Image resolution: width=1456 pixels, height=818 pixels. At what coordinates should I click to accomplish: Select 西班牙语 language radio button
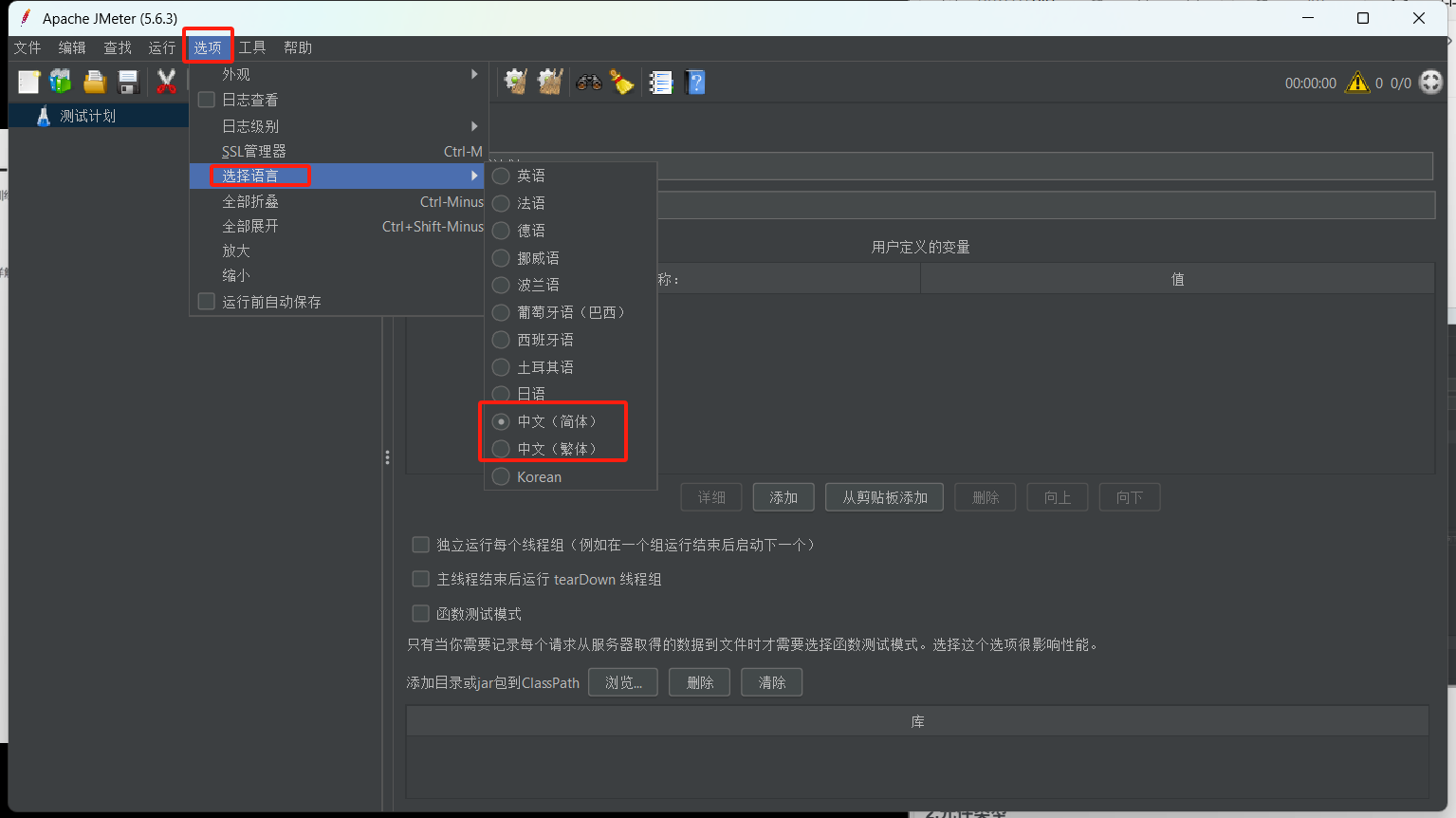[x=501, y=340]
